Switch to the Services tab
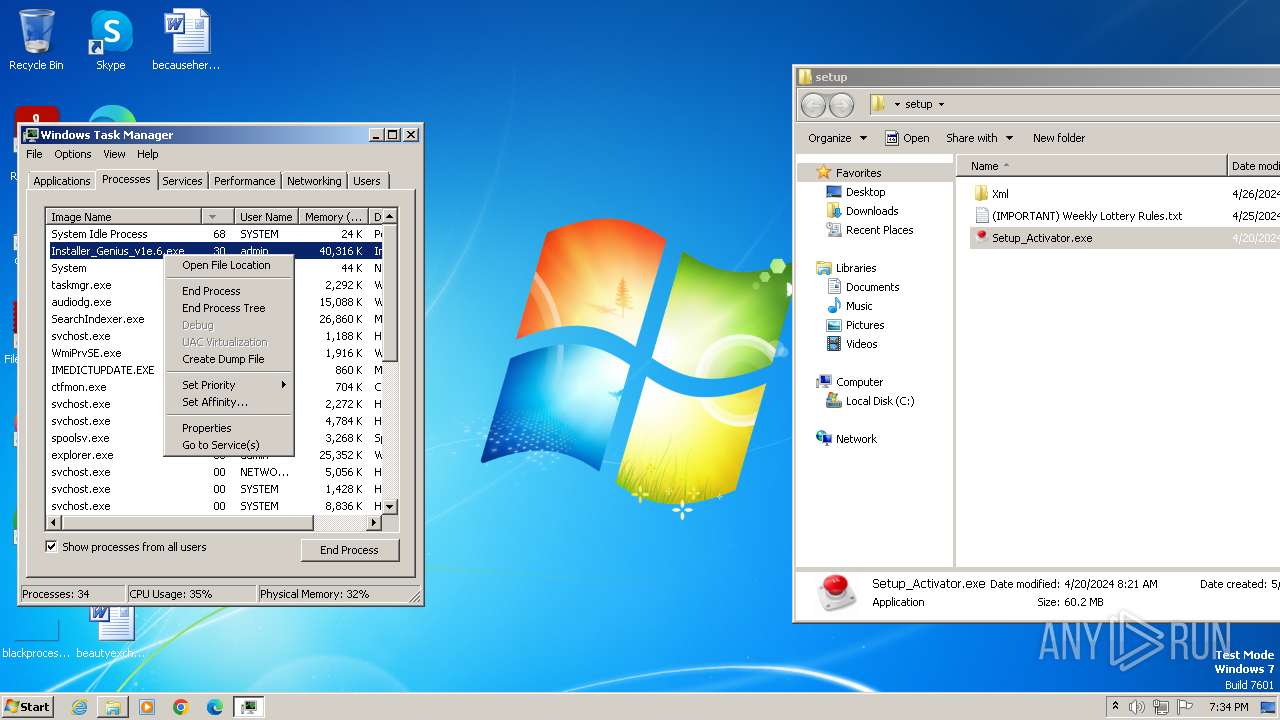This screenshot has width=1280, height=720. click(x=182, y=181)
